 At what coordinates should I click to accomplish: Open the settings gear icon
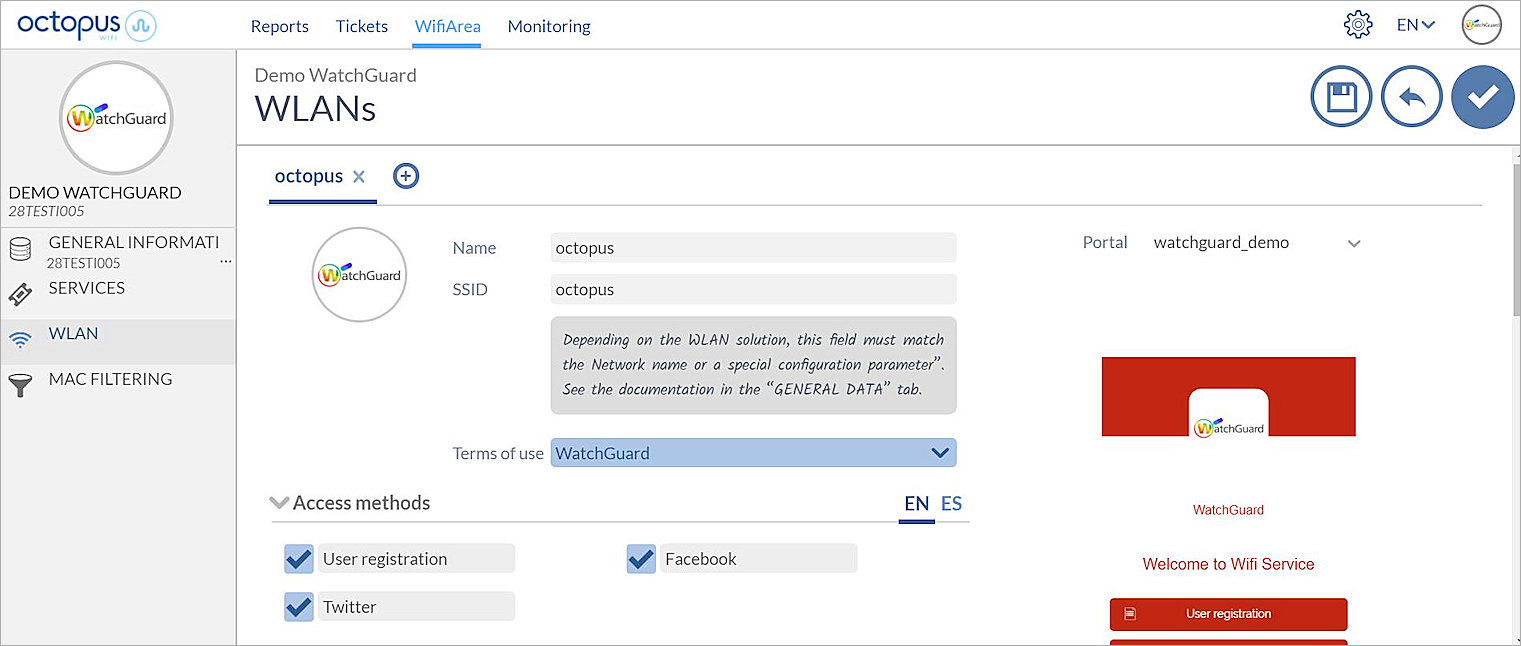coord(1358,25)
